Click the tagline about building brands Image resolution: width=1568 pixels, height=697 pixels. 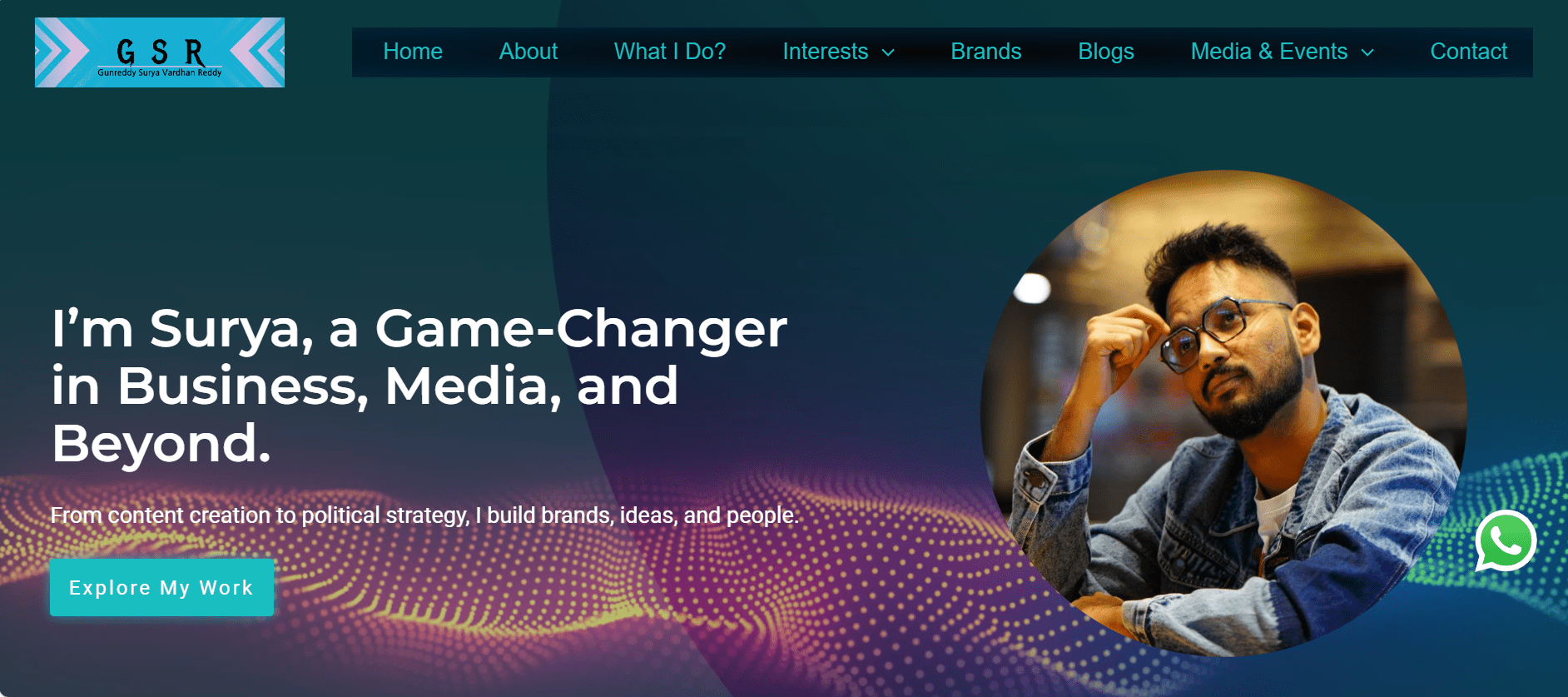[x=424, y=515]
